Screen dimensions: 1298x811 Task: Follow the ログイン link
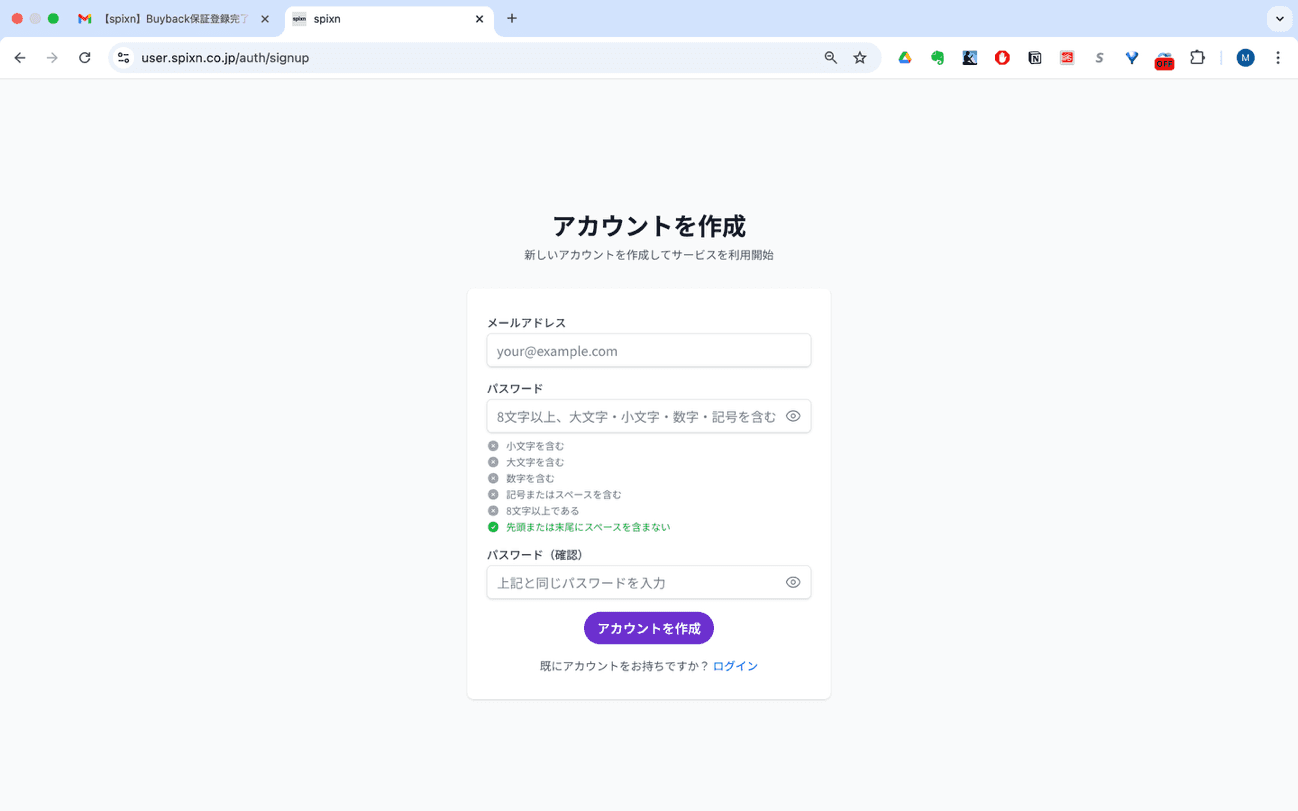click(x=735, y=666)
